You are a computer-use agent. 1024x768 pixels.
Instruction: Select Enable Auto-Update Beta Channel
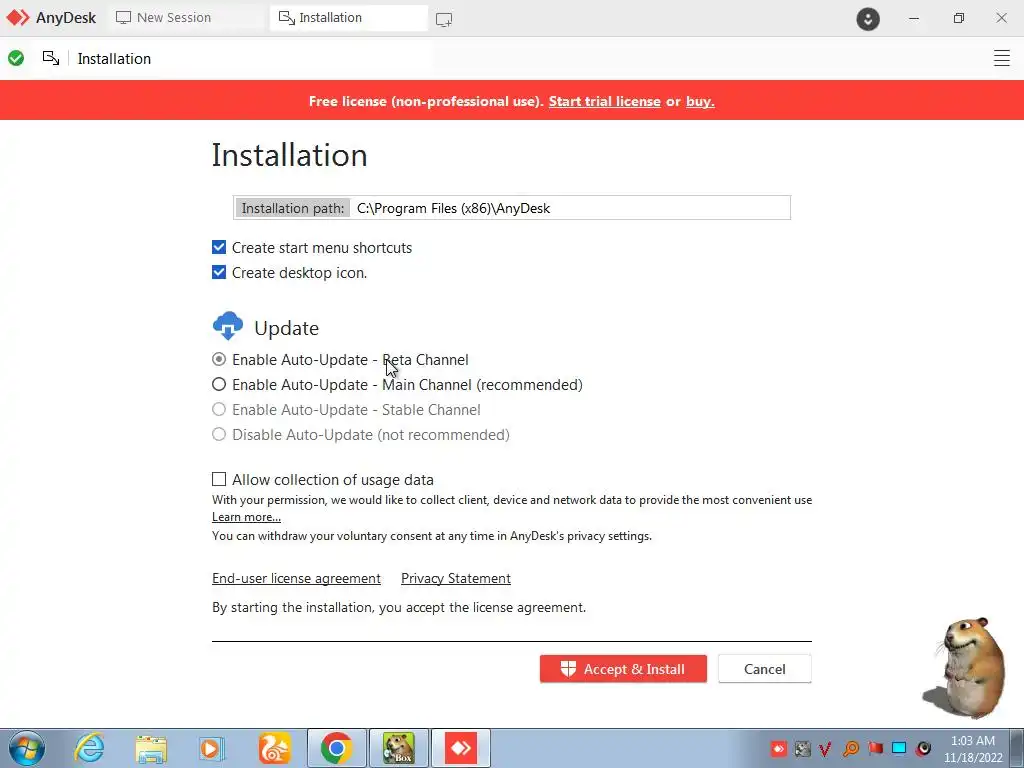[219, 359]
